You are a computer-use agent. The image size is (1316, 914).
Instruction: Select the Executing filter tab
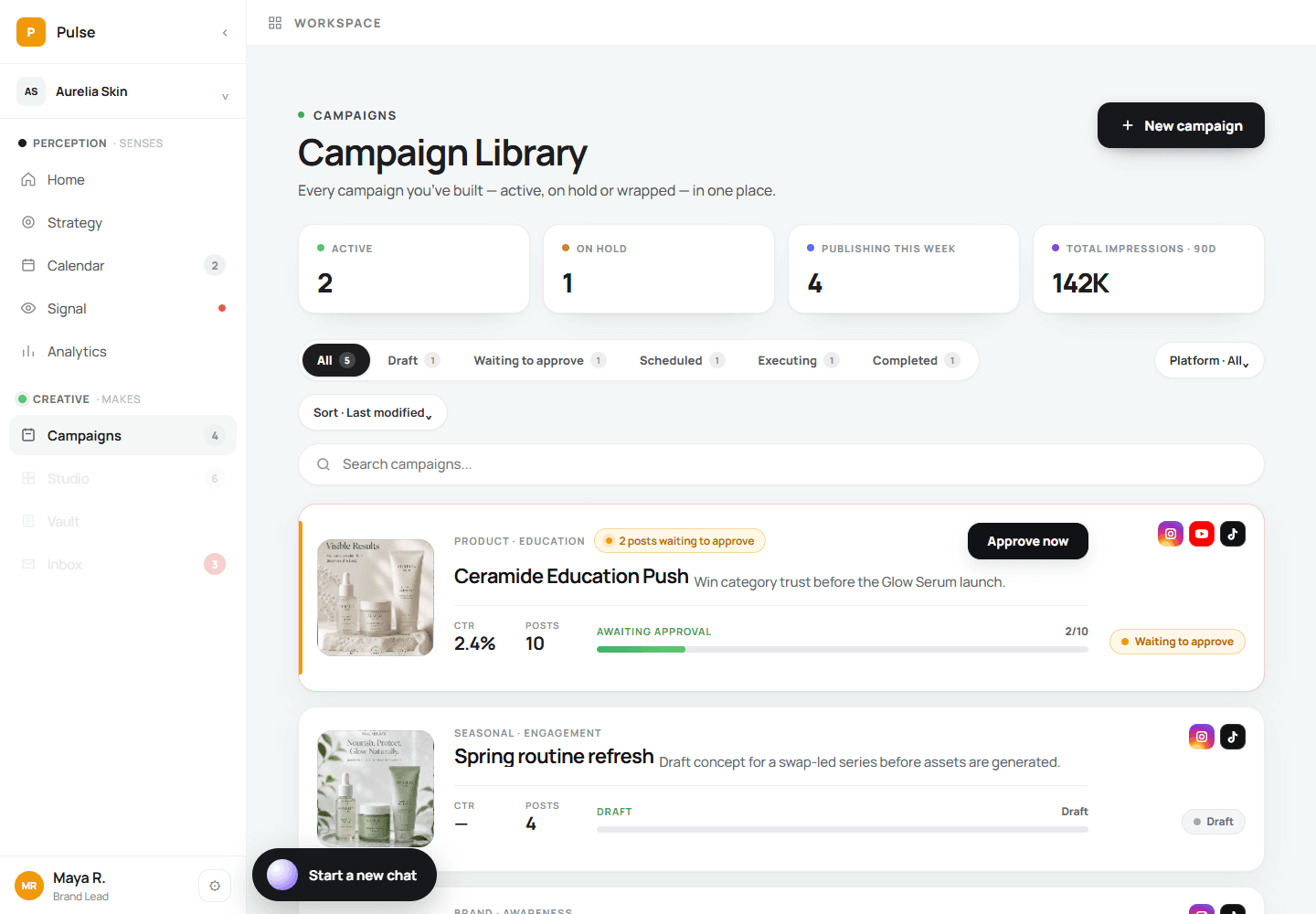click(798, 360)
